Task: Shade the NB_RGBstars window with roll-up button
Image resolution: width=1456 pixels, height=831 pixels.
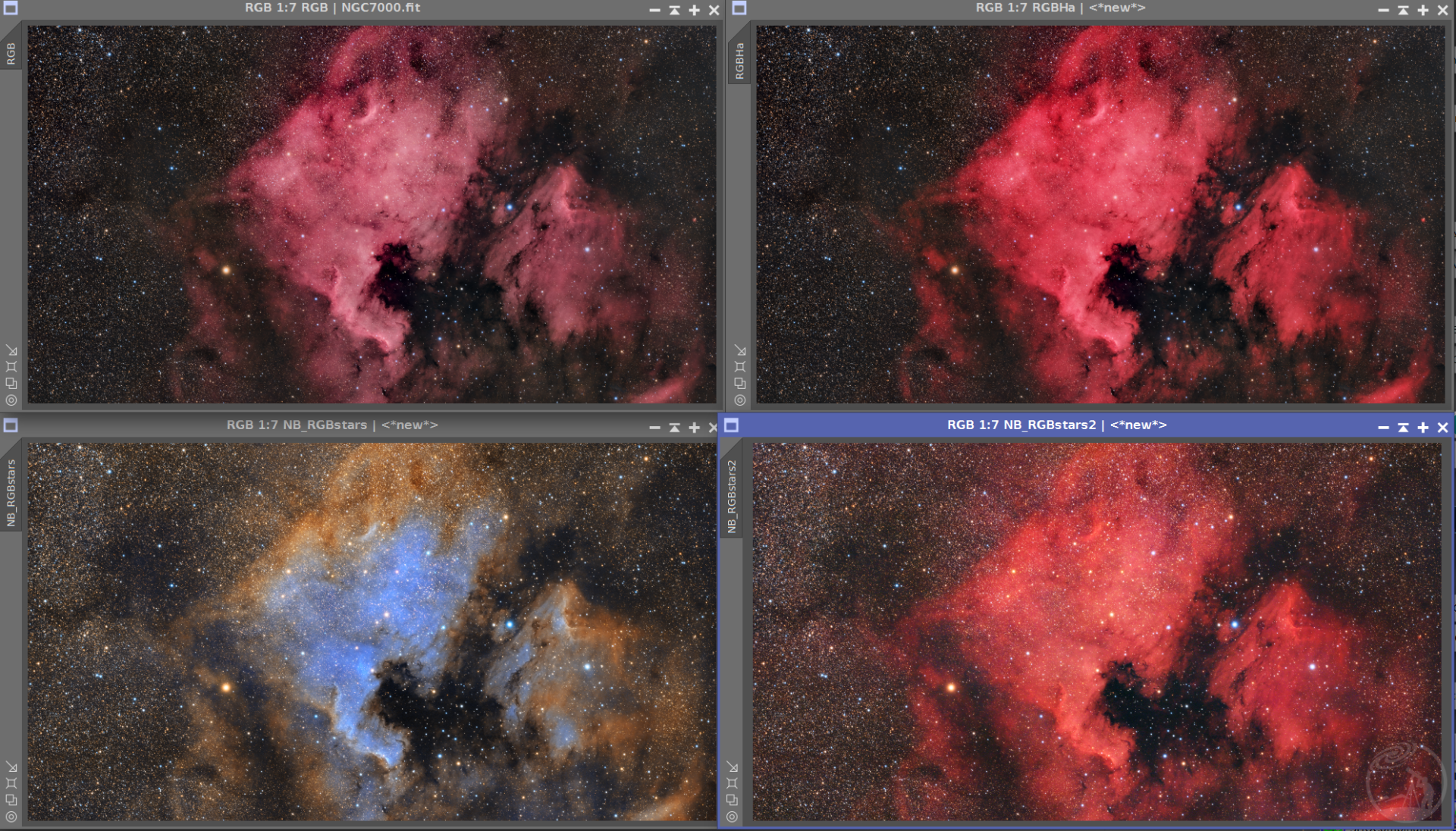Action: tap(674, 428)
